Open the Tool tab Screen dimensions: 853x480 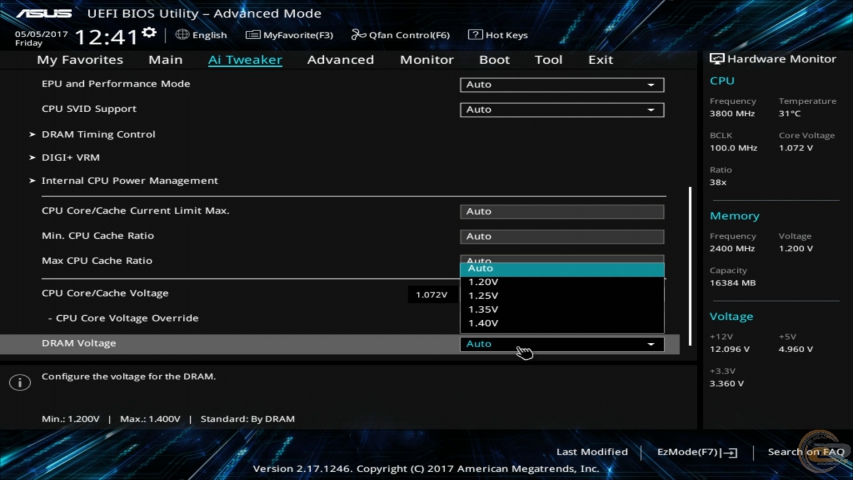point(548,60)
